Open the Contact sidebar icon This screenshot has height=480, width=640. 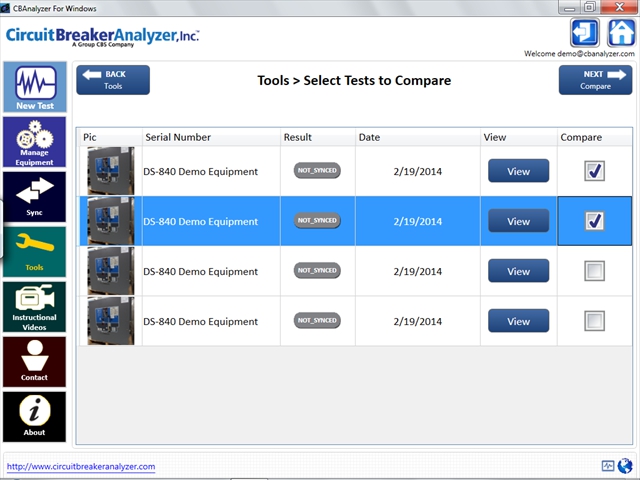point(35,362)
